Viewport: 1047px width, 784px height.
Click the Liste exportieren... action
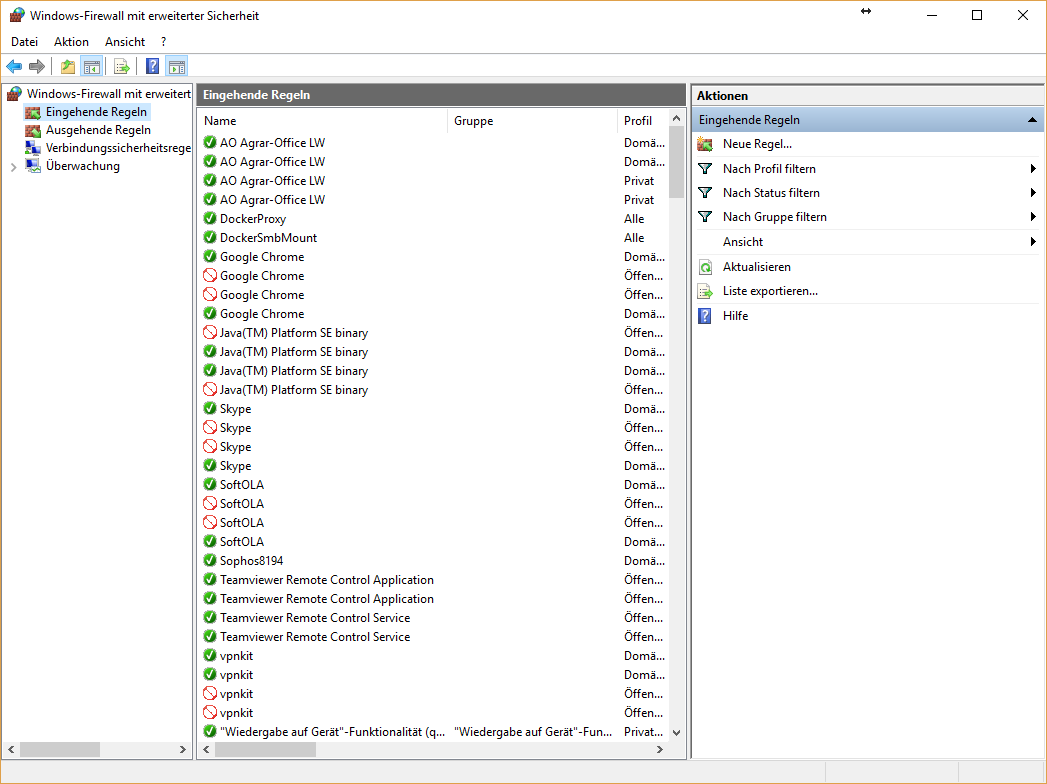coord(770,291)
